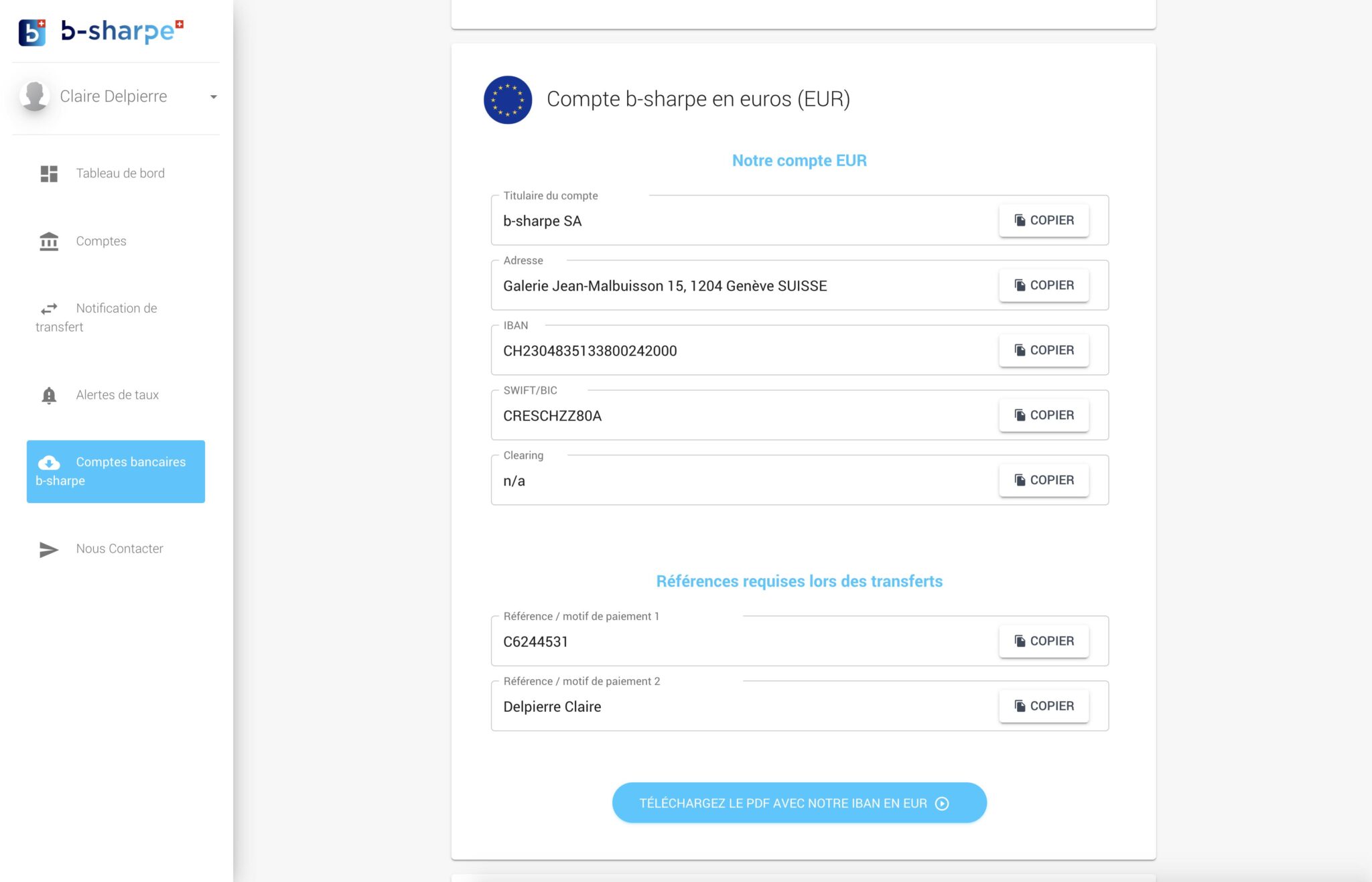
Task: Click the Claire Delpierre user name
Action: coord(113,96)
